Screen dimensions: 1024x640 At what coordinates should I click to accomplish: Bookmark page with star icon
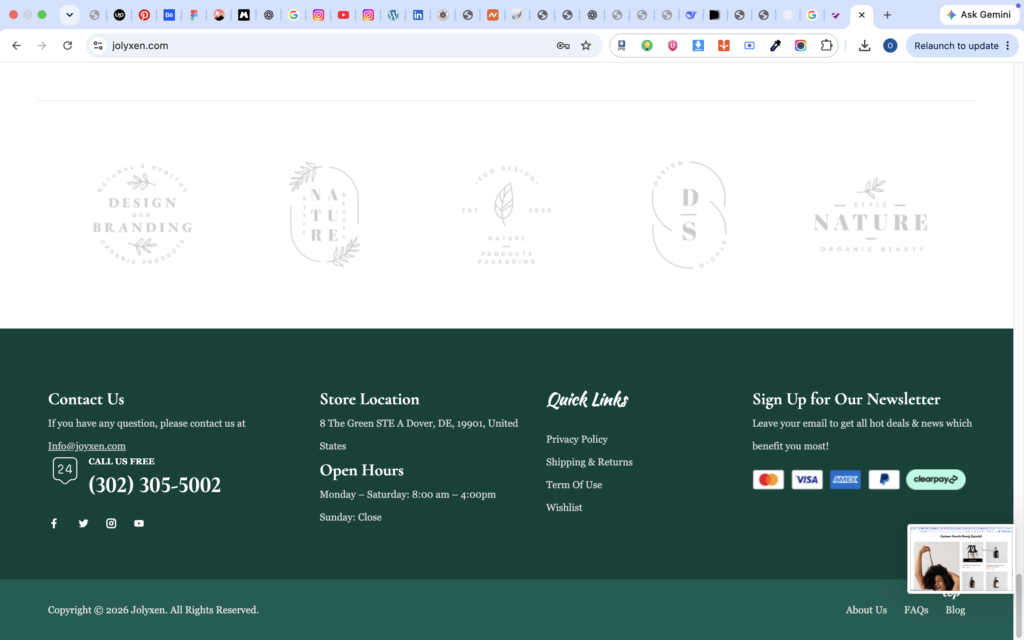pyautogui.click(x=586, y=46)
